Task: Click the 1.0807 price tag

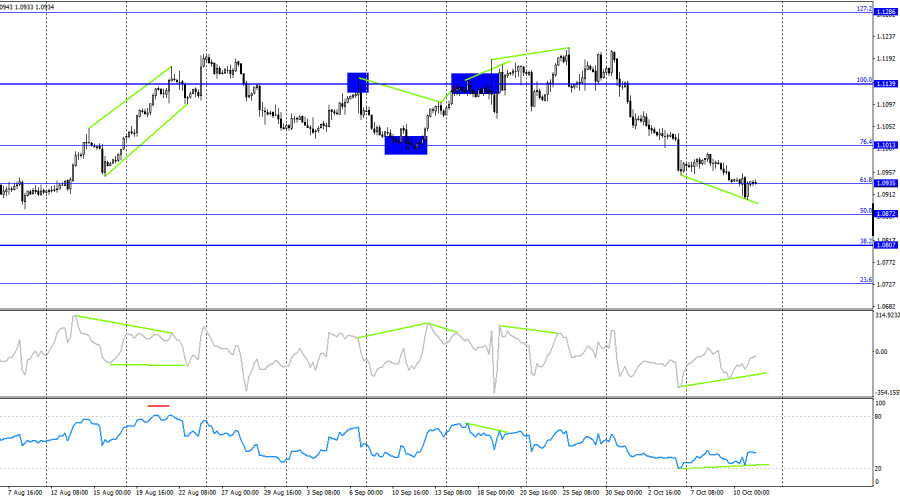Action: 885,245
